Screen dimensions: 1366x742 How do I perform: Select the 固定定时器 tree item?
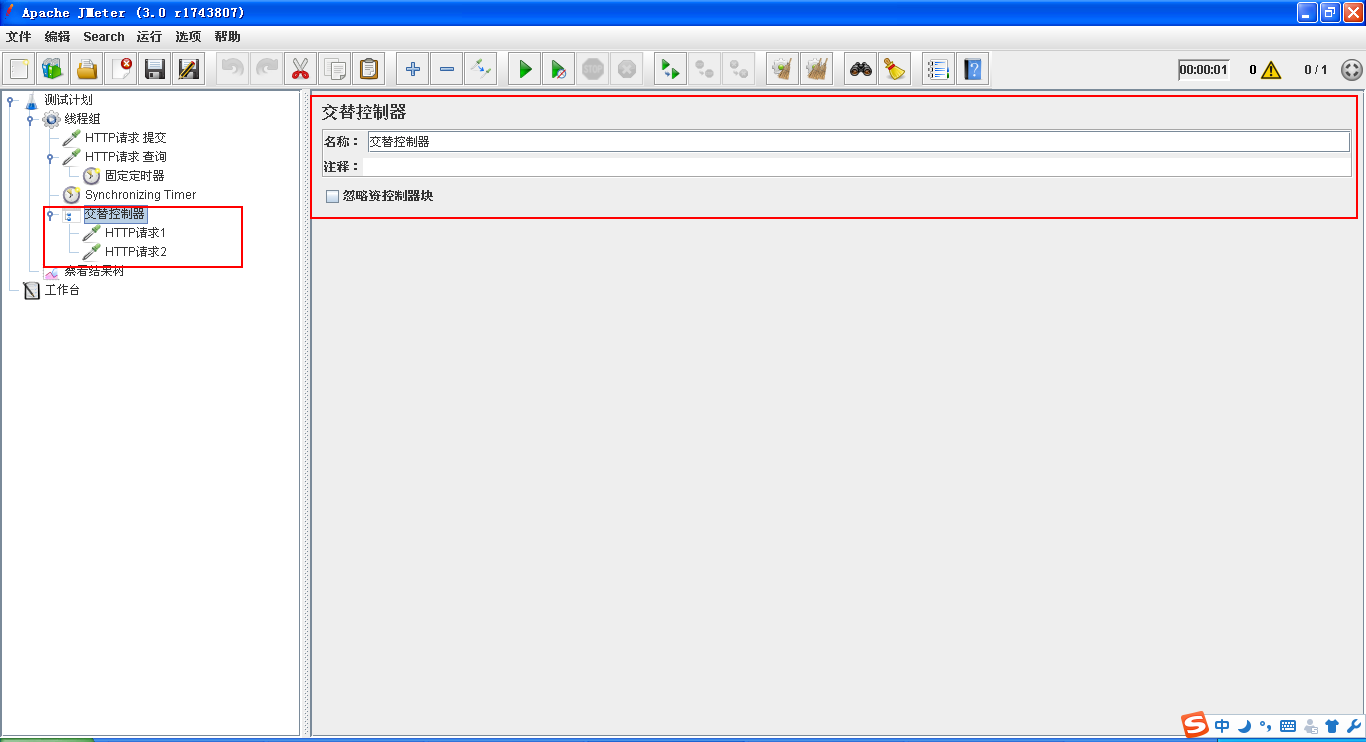pos(134,176)
